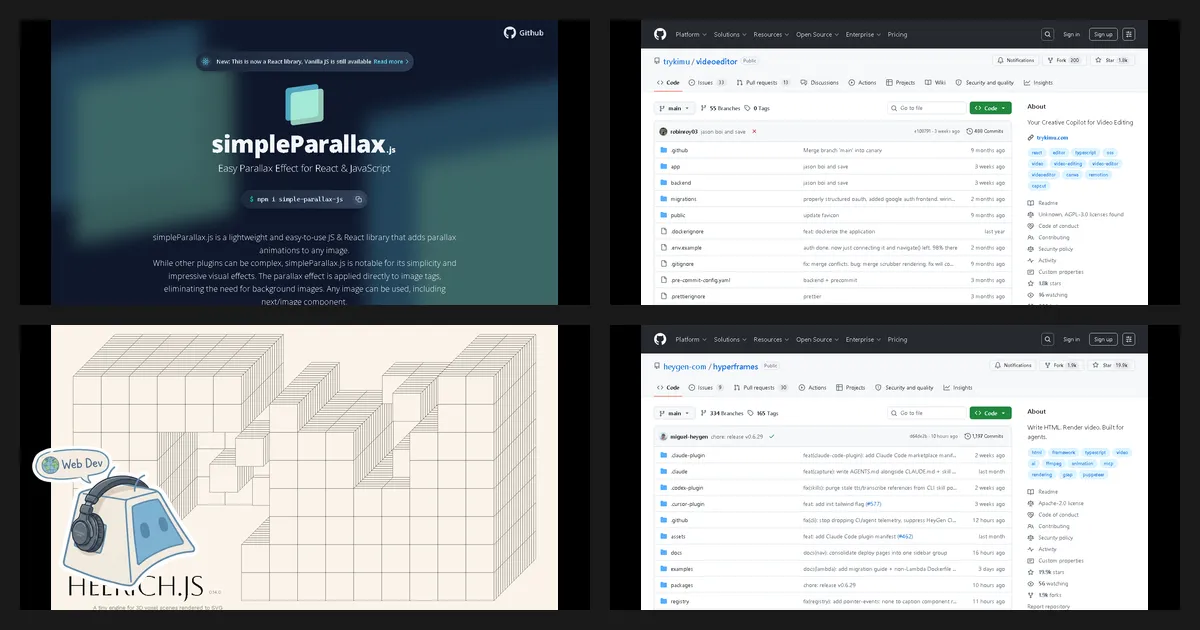The image size is (1200, 630).
Task: Open the packages folder in hyperframes repo
Action: coord(682,585)
